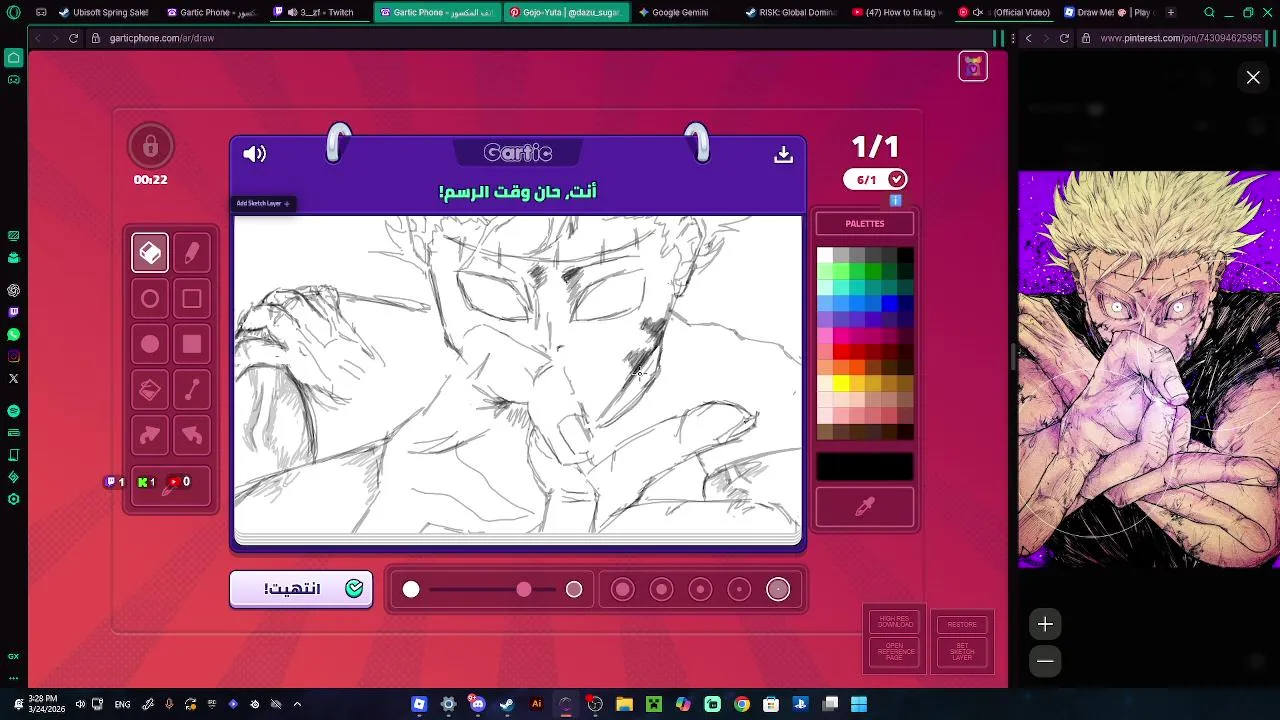Open a new browser tab
This screenshot has width=1280, height=720.
click(x=1171, y=12)
